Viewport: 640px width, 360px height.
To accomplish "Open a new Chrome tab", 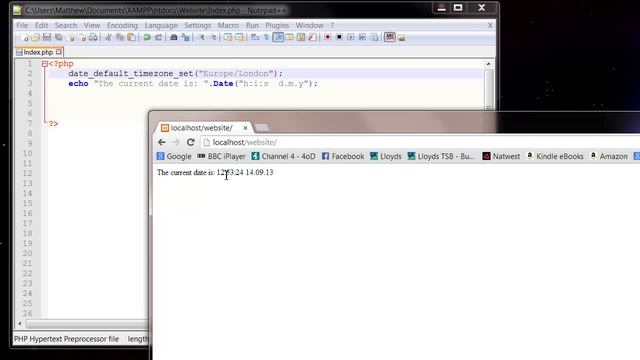I will pyautogui.click(x=262, y=128).
